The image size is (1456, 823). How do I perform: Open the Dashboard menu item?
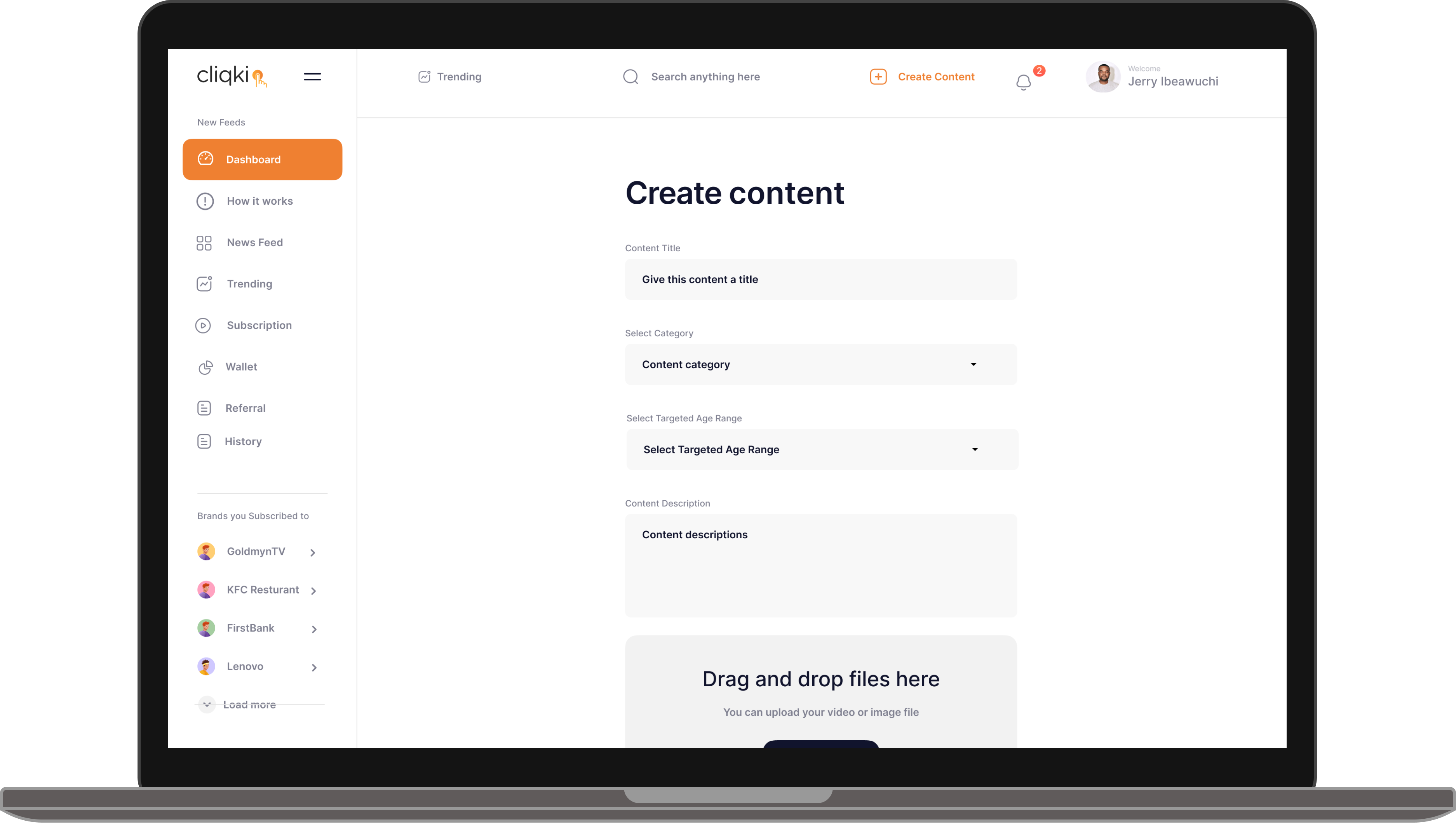(262, 159)
